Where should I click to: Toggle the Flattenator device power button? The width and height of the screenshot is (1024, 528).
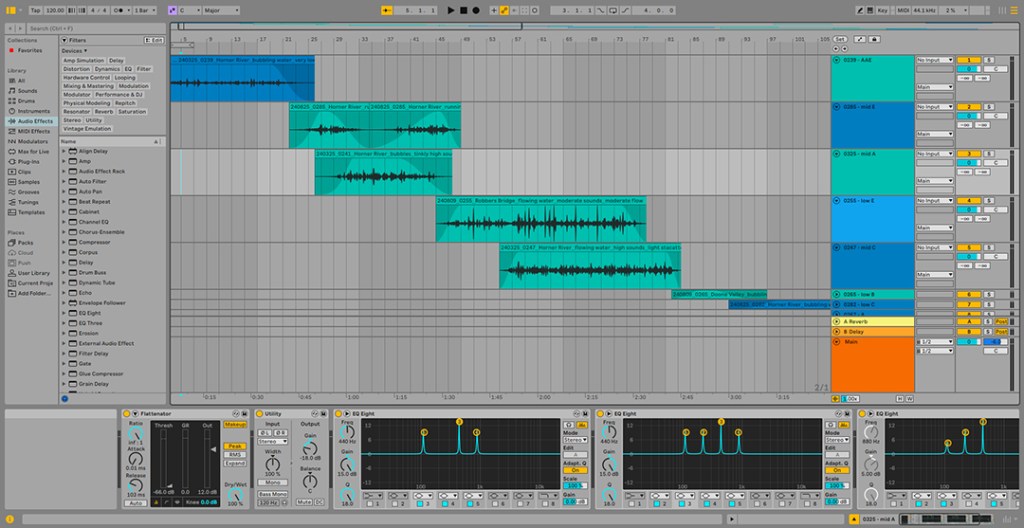(x=127, y=413)
